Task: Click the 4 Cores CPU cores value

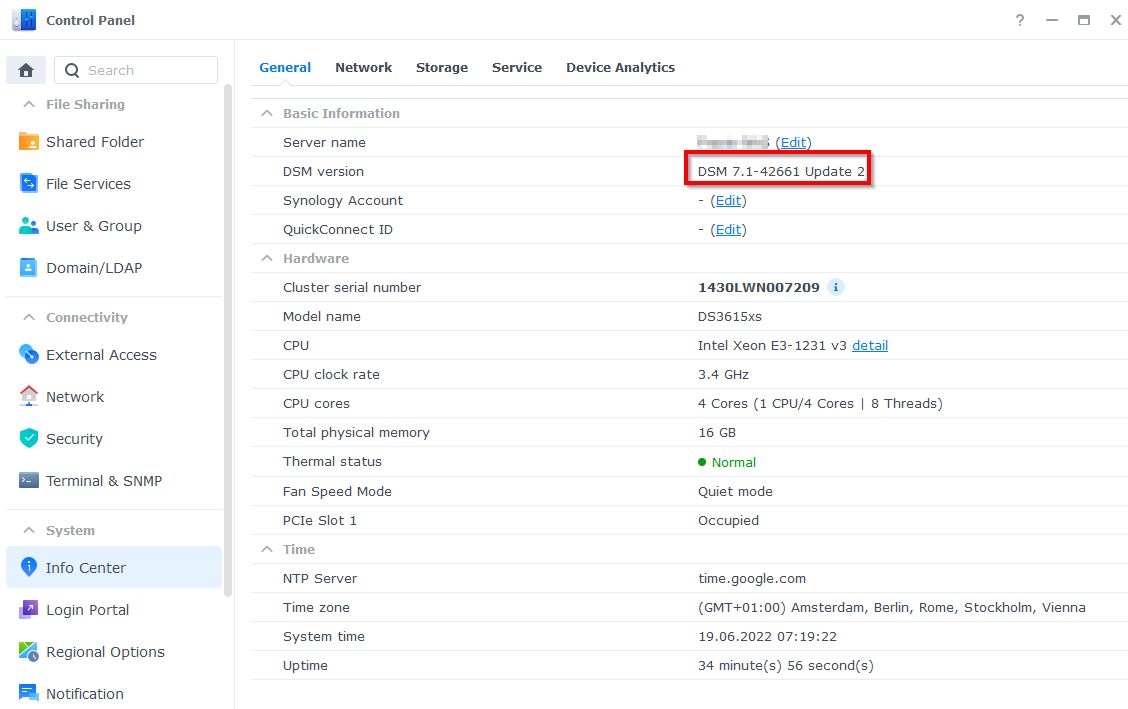Action: coord(820,403)
